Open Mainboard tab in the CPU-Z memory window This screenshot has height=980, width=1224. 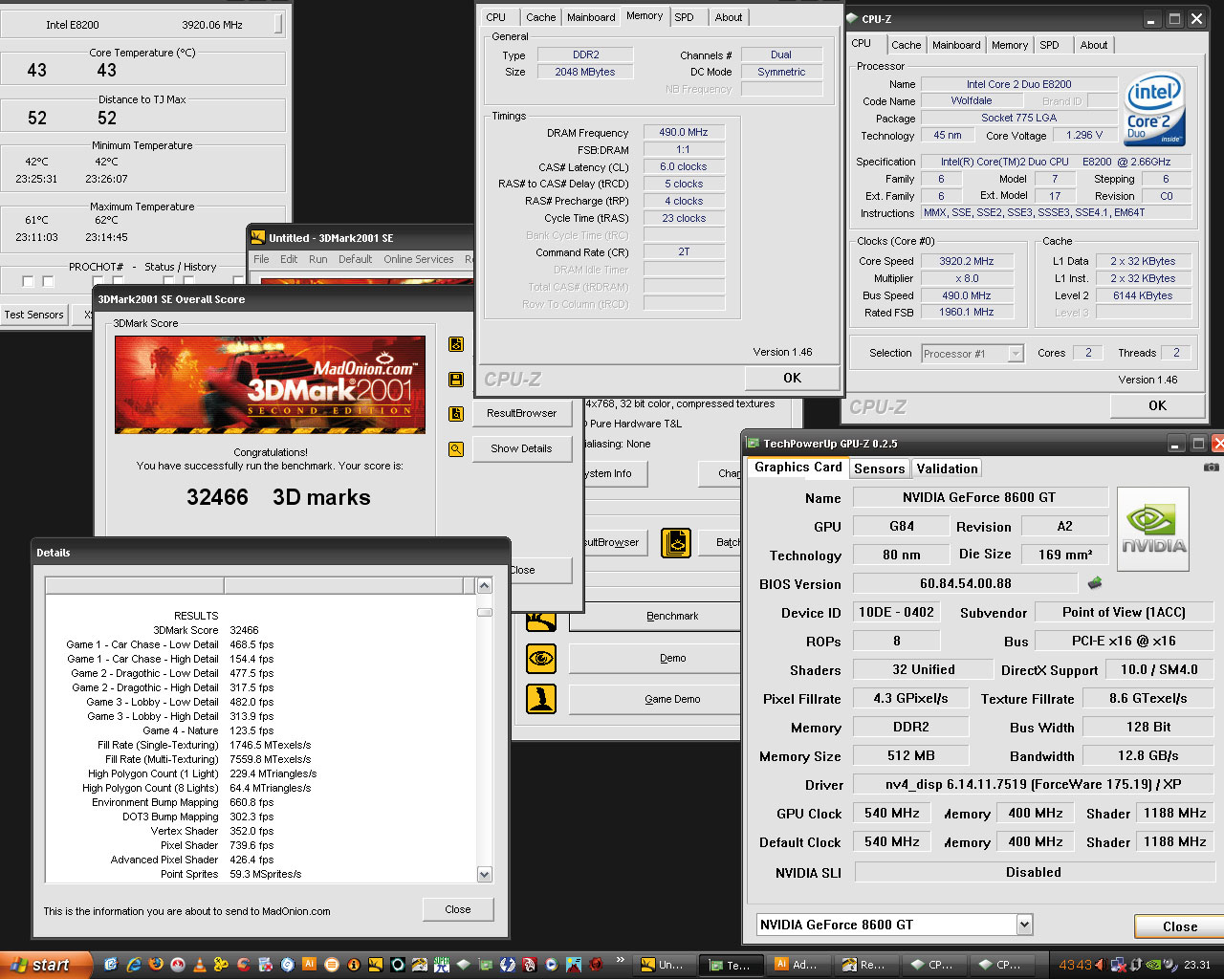point(591,17)
